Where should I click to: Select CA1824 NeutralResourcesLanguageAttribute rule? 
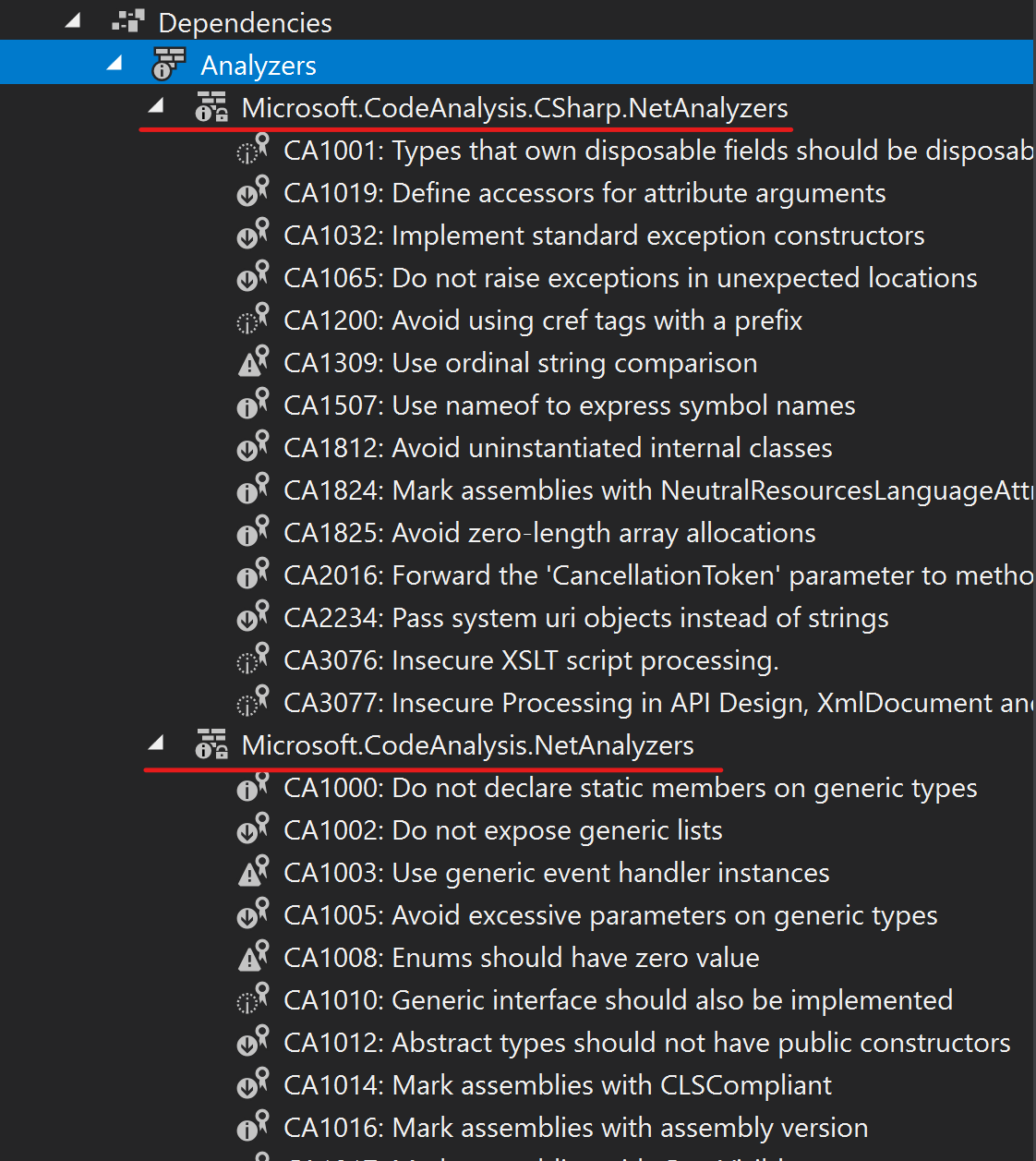coord(657,490)
